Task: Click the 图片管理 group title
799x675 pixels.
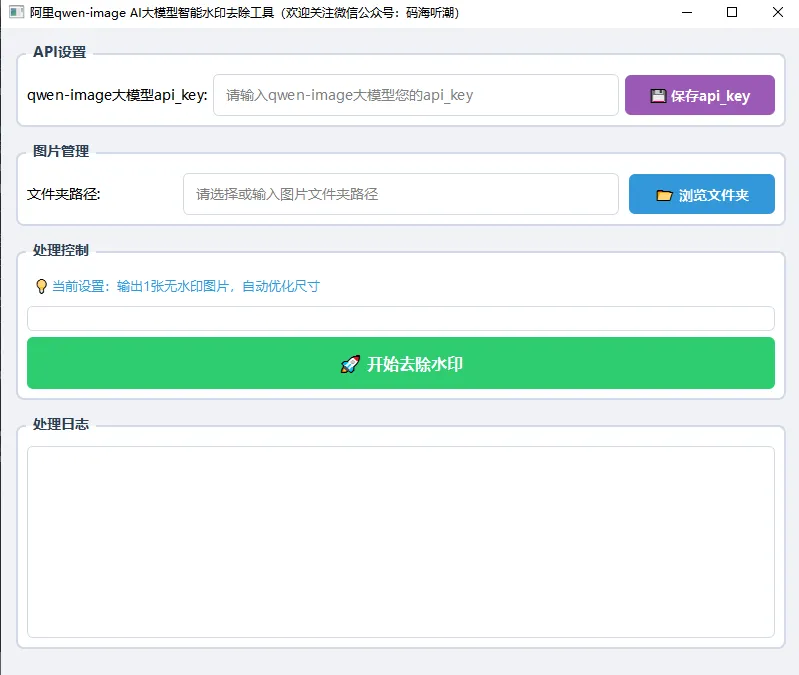Action: pyautogui.click(x=61, y=151)
